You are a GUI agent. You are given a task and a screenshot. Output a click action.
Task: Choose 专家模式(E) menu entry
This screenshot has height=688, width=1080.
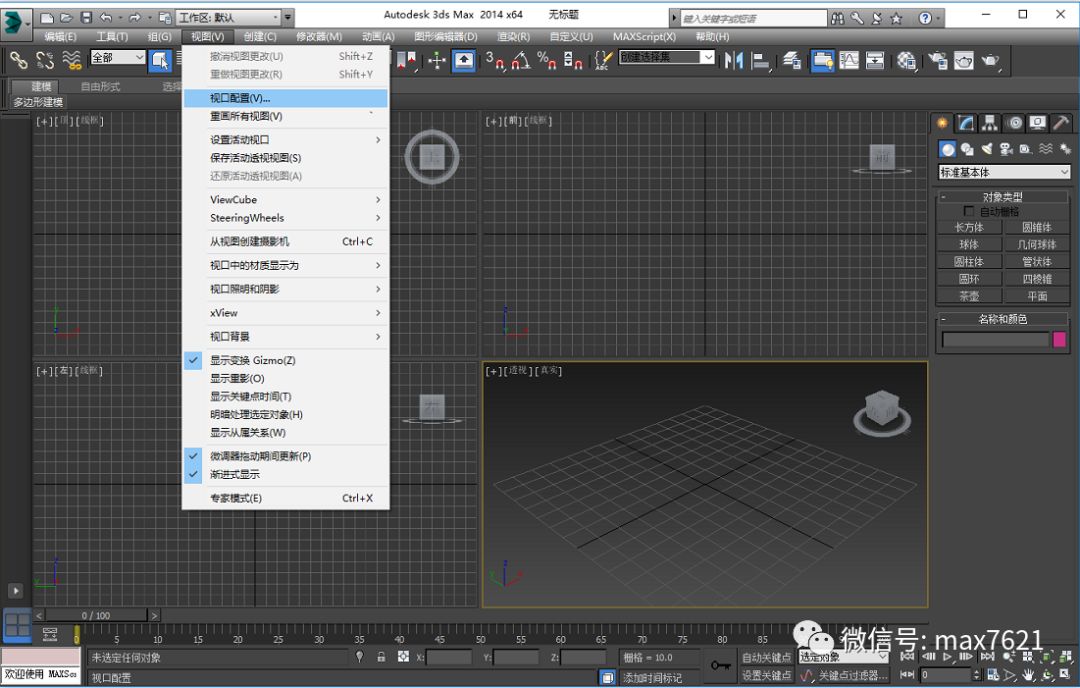(286, 498)
